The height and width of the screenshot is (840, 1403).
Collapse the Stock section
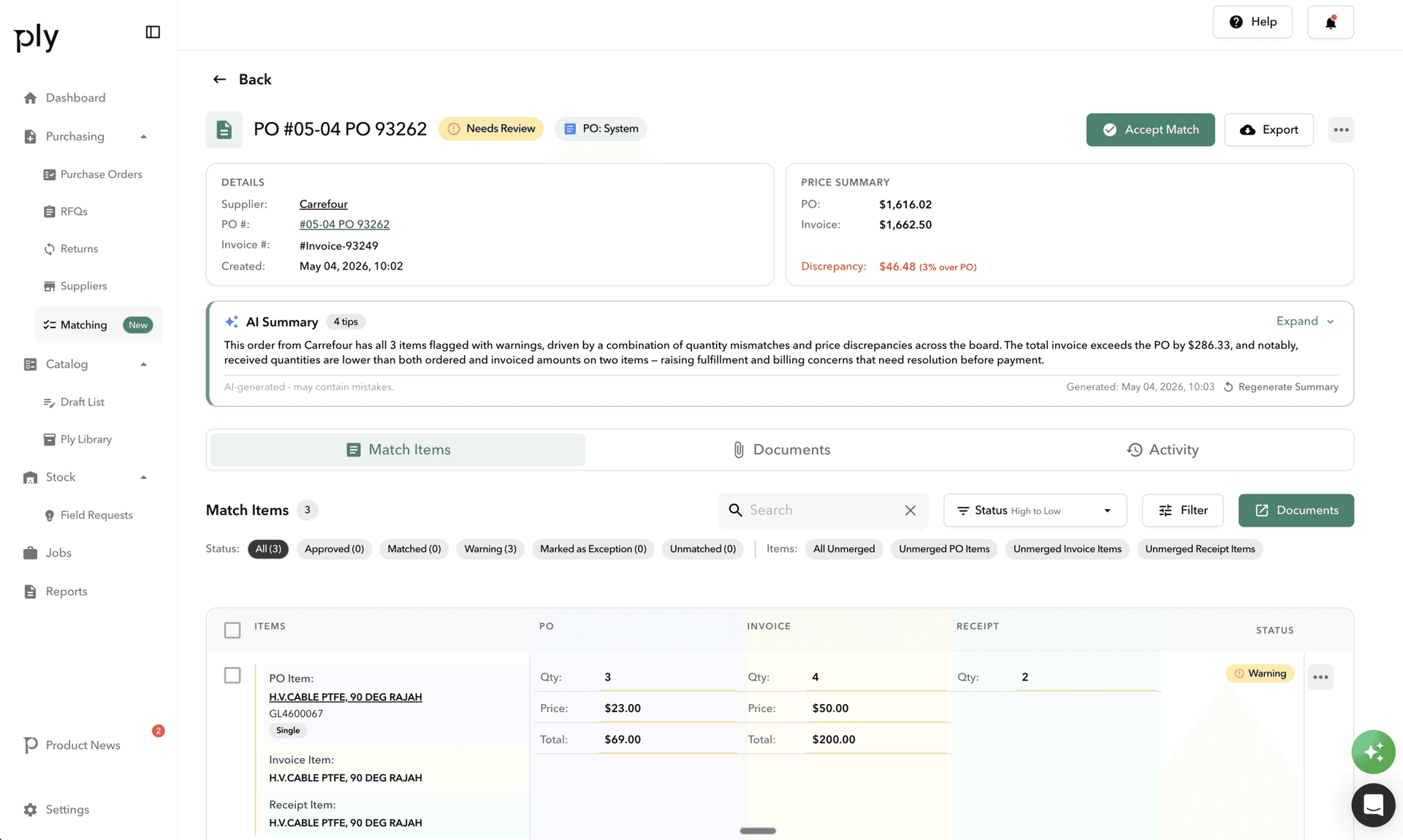(144, 478)
